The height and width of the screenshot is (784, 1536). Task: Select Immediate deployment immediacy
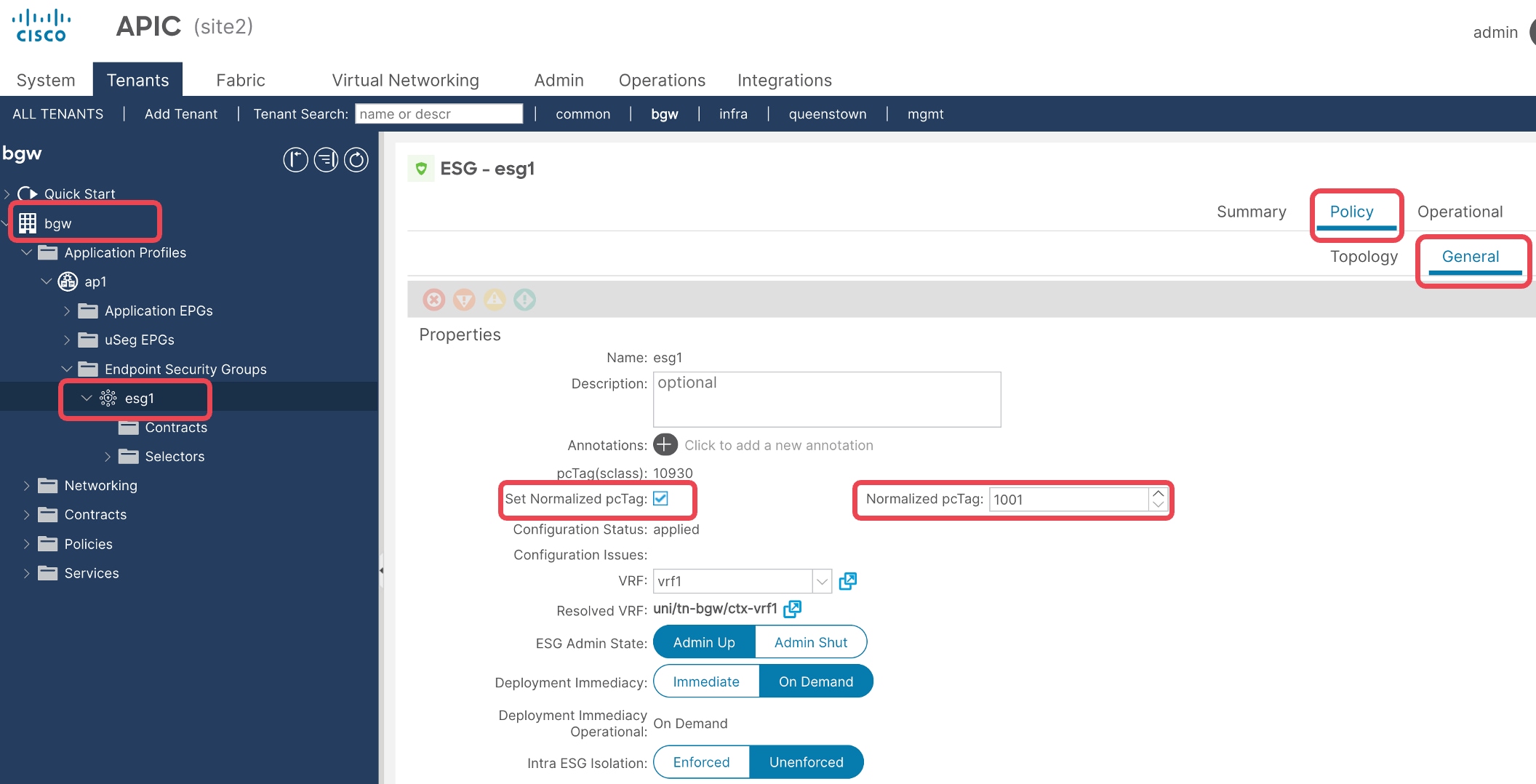pos(706,681)
